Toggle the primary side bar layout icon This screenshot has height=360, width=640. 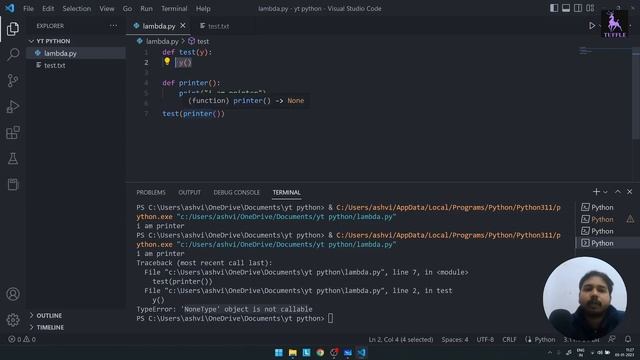pyautogui.click(x=554, y=8)
